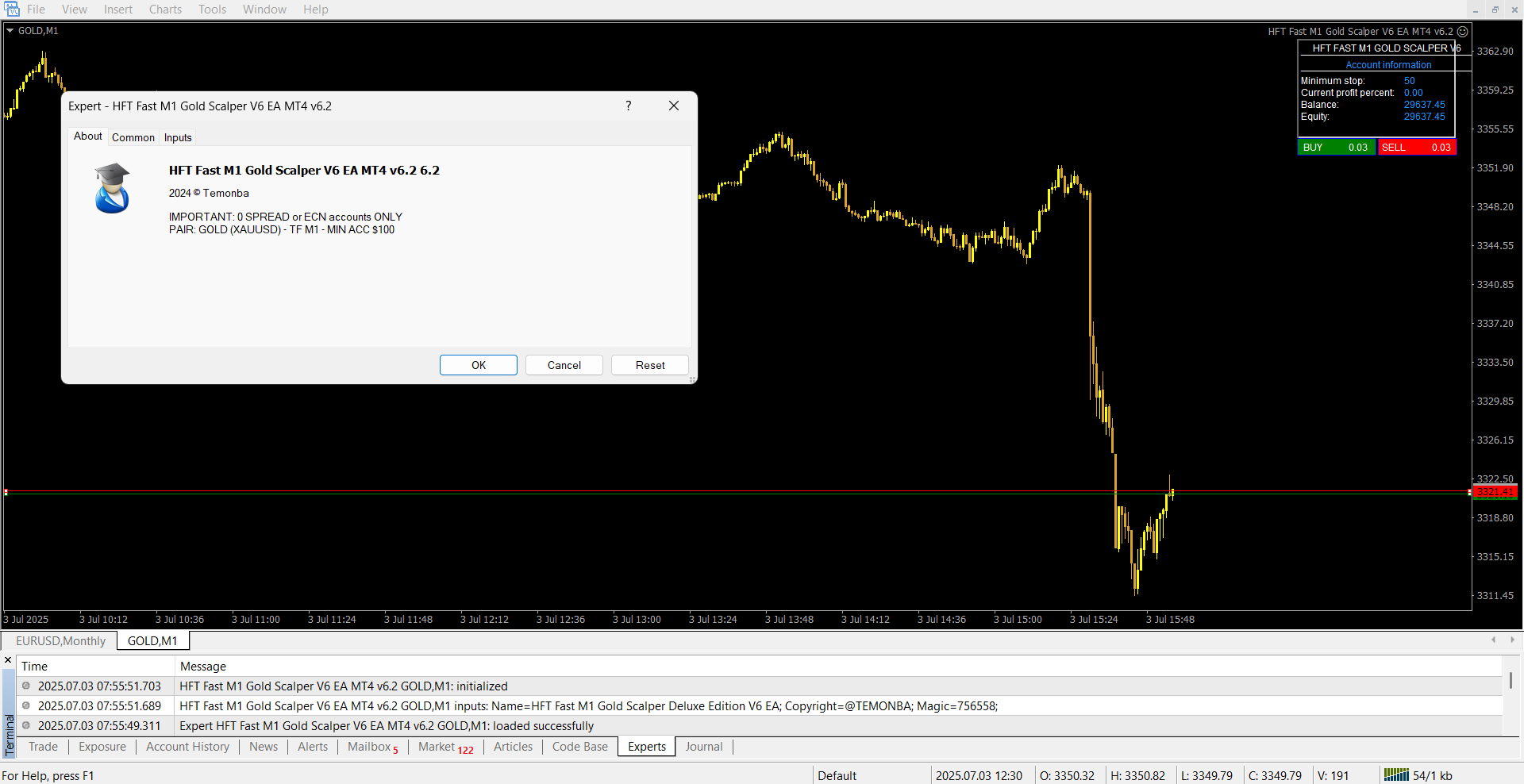Select the Common tab in Expert dialog
Screen dimensions: 1524x784
[133, 137]
